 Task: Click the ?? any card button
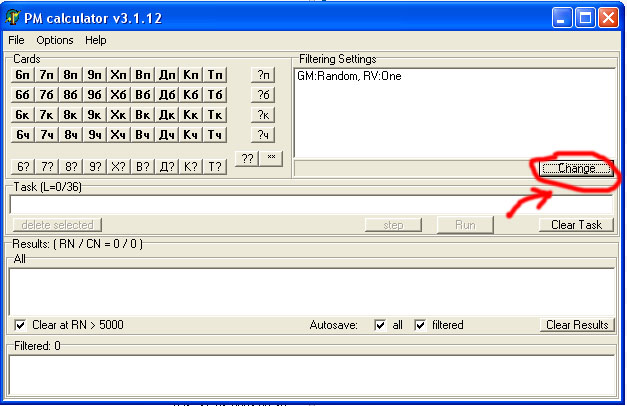point(247,159)
